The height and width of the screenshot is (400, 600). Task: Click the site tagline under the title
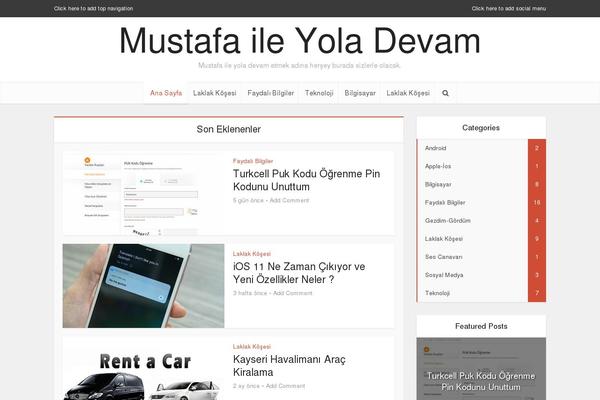tap(299, 65)
